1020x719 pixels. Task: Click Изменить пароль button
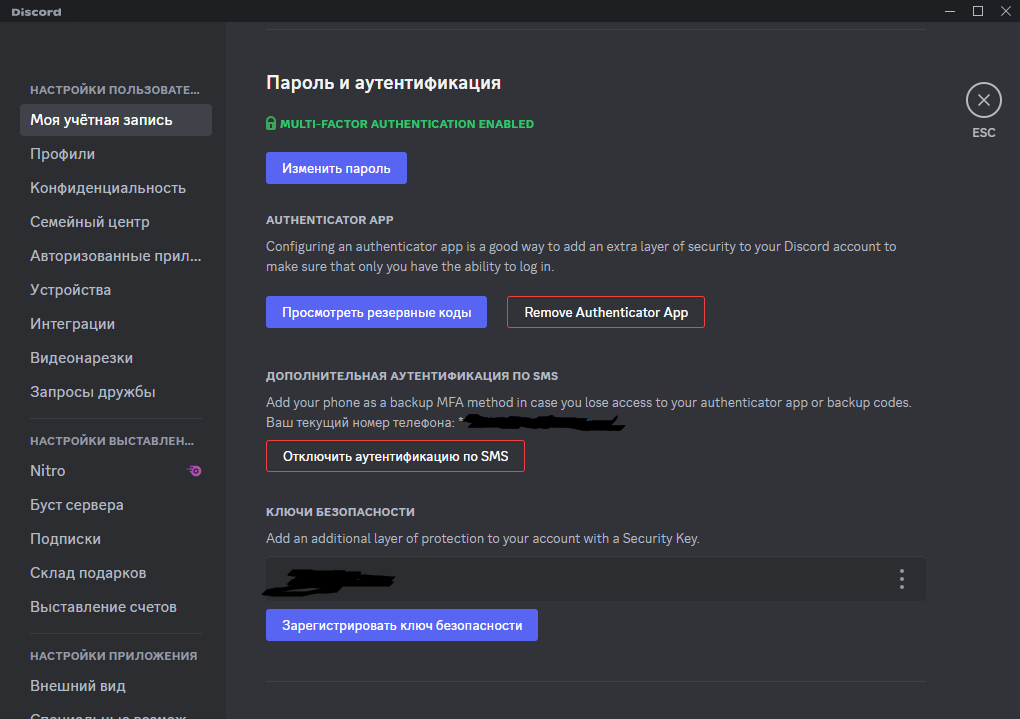(x=336, y=168)
